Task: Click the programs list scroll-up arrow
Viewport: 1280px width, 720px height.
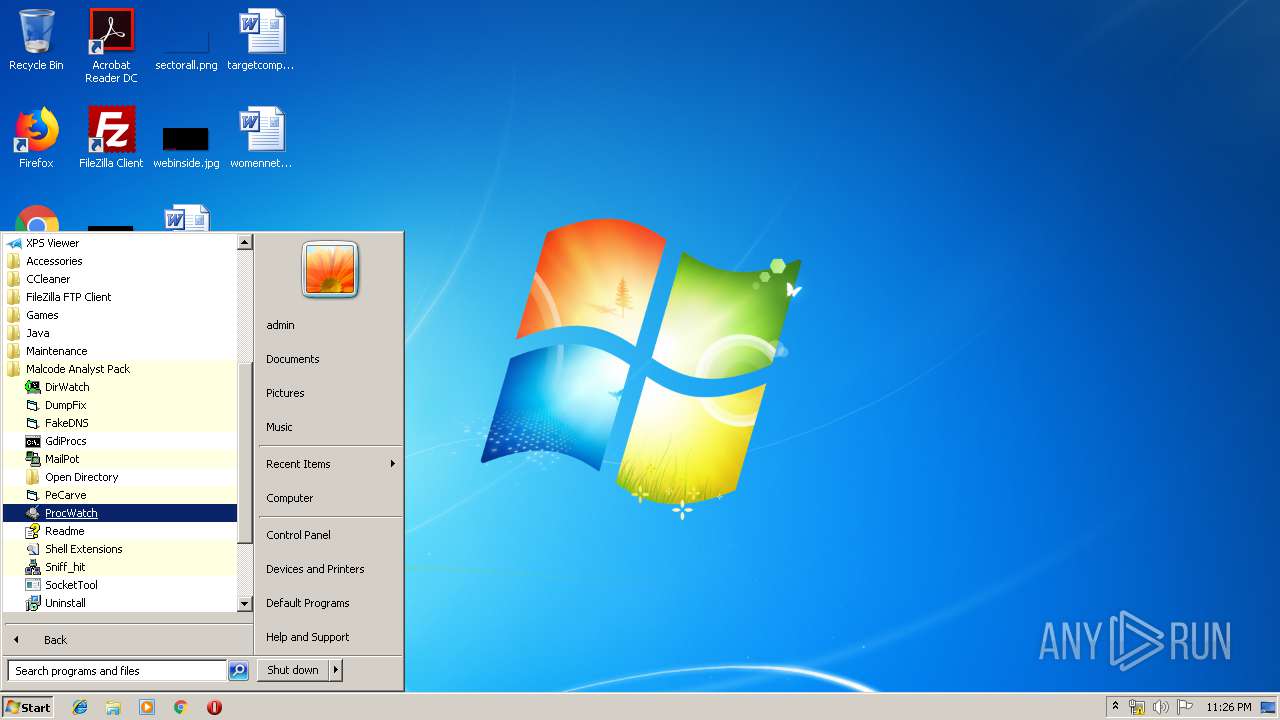Action: pyautogui.click(x=244, y=242)
